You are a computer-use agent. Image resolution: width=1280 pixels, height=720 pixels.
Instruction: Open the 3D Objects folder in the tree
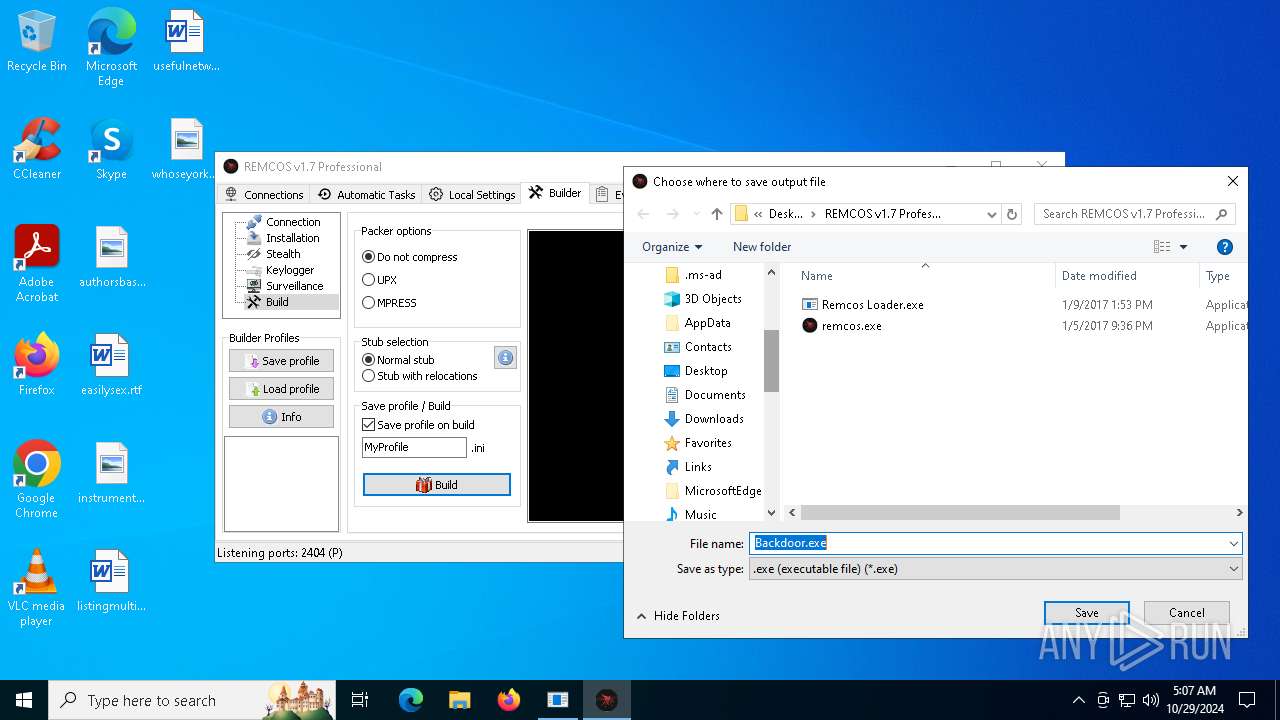pyautogui.click(x=703, y=299)
